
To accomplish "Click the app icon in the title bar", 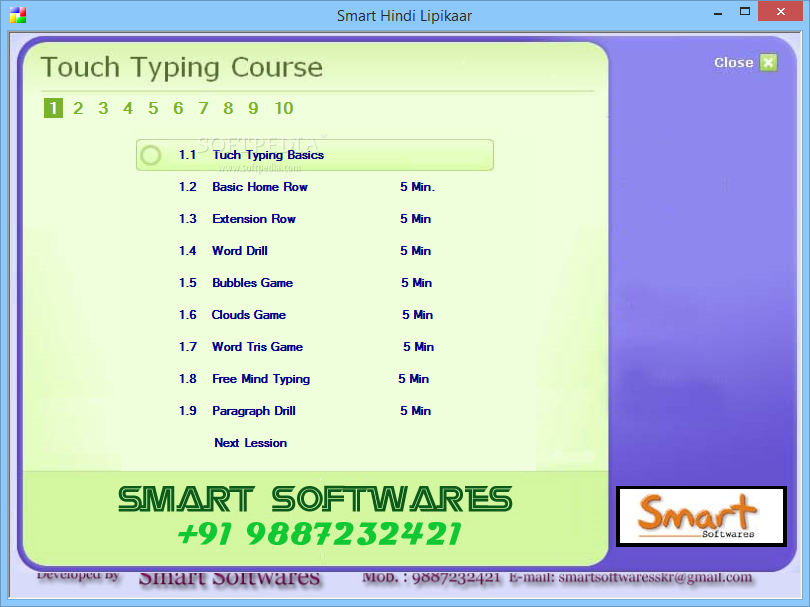I will click(x=18, y=15).
